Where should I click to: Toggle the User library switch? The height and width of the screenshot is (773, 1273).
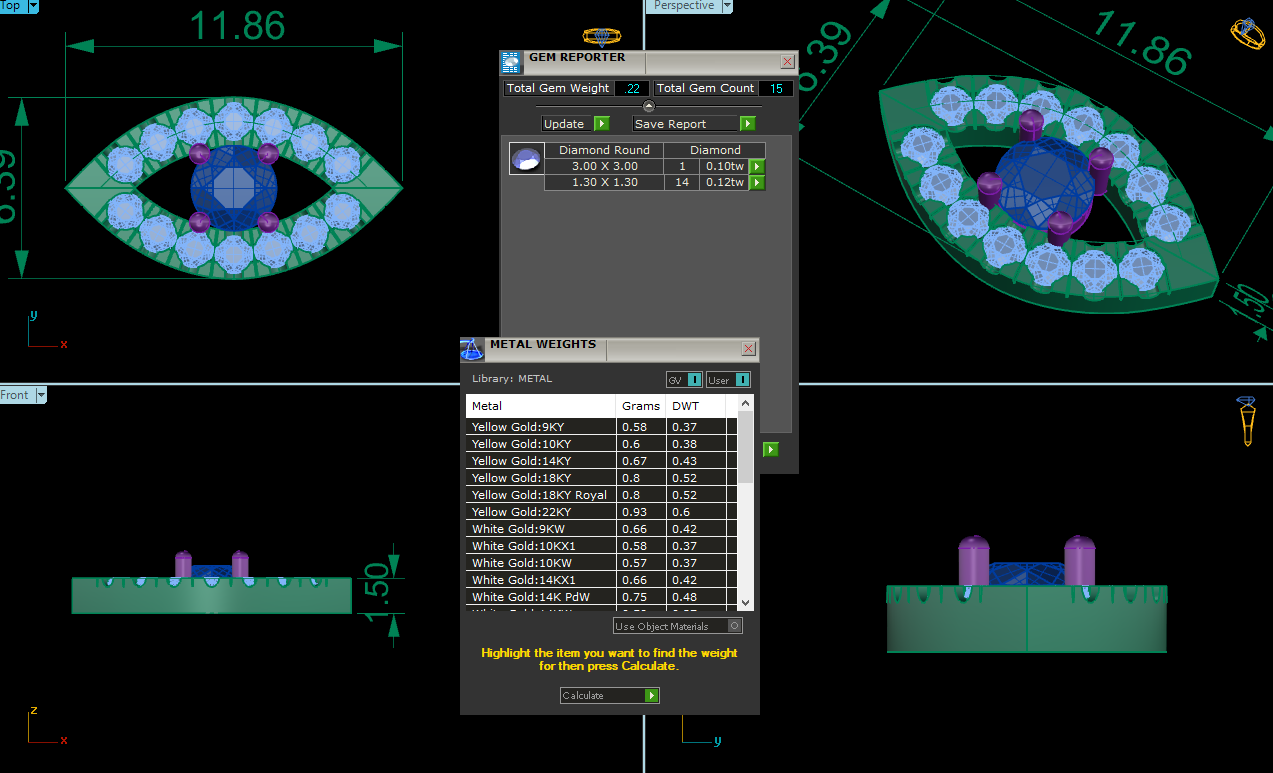point(742,380)
